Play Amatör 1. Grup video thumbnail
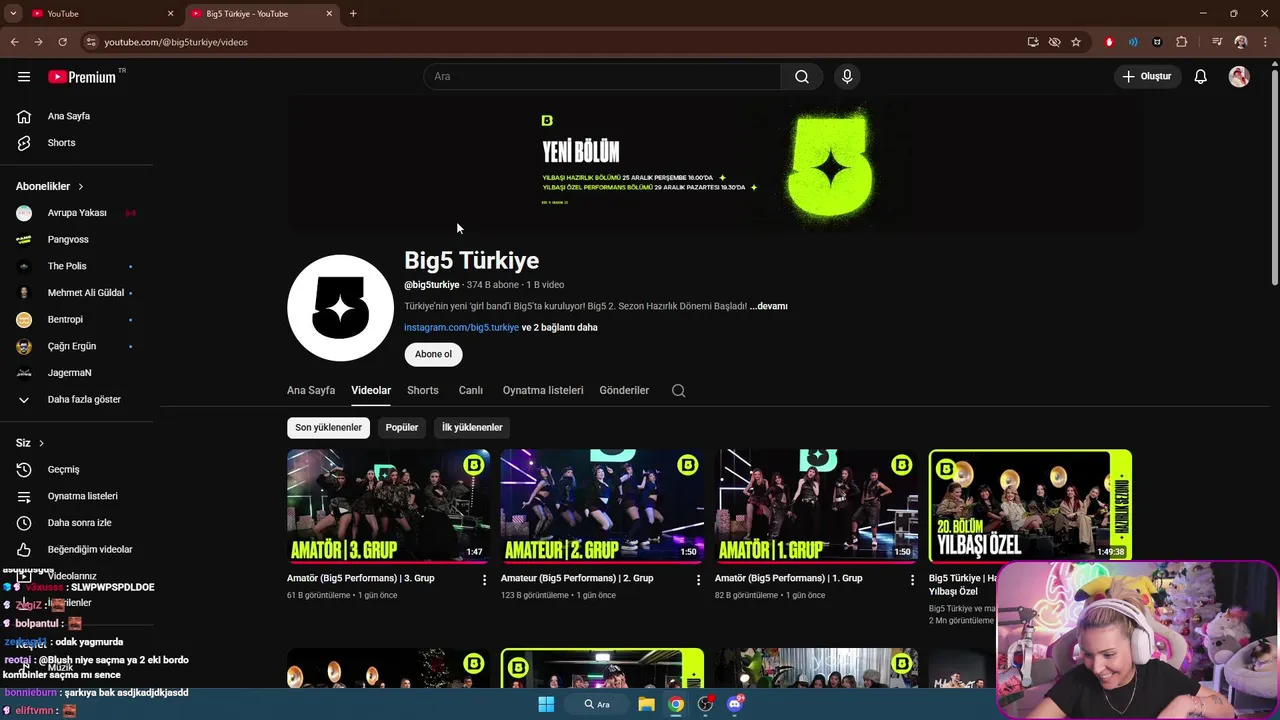1280x720 pixels. coord(816,506)
